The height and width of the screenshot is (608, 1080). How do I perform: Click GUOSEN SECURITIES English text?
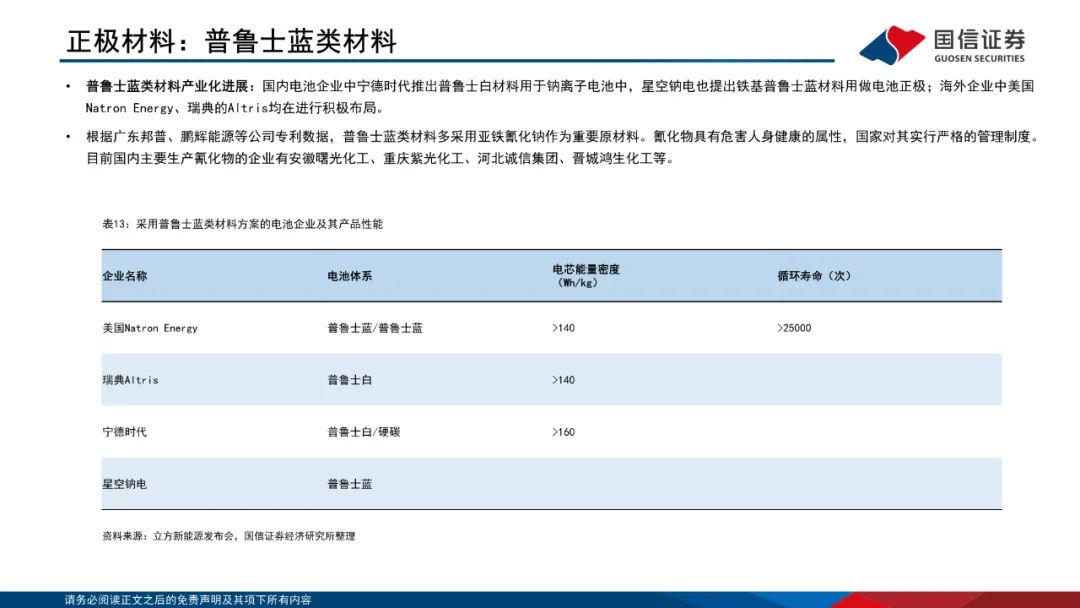979,59
